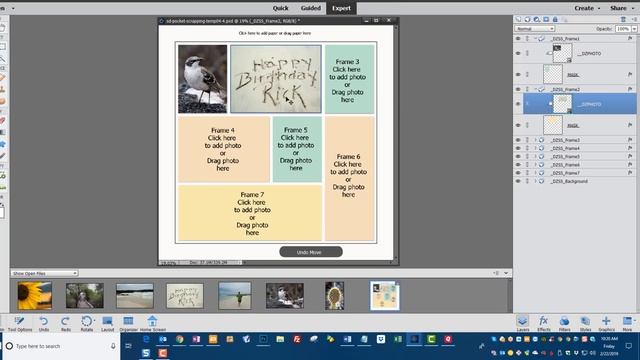Viewport: 640px width, 360px height.
Task: Click the Windows search microphone icon
Action: [x=113, y=346]
